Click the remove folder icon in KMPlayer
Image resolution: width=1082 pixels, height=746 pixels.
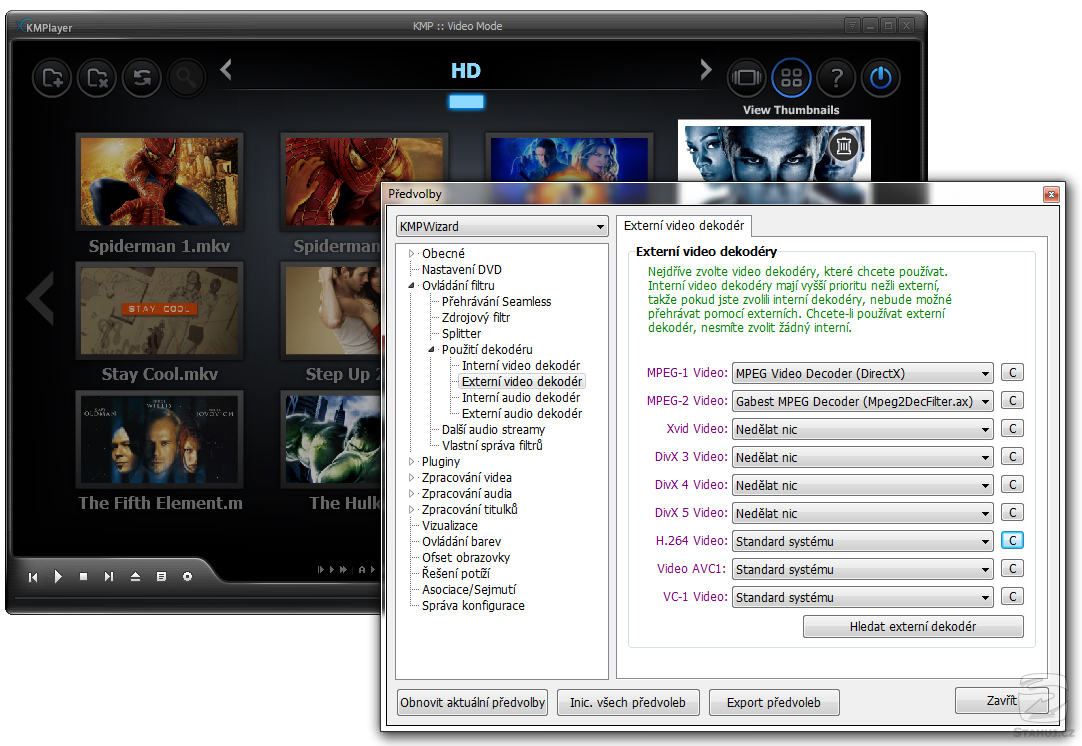tap(97, 78)
